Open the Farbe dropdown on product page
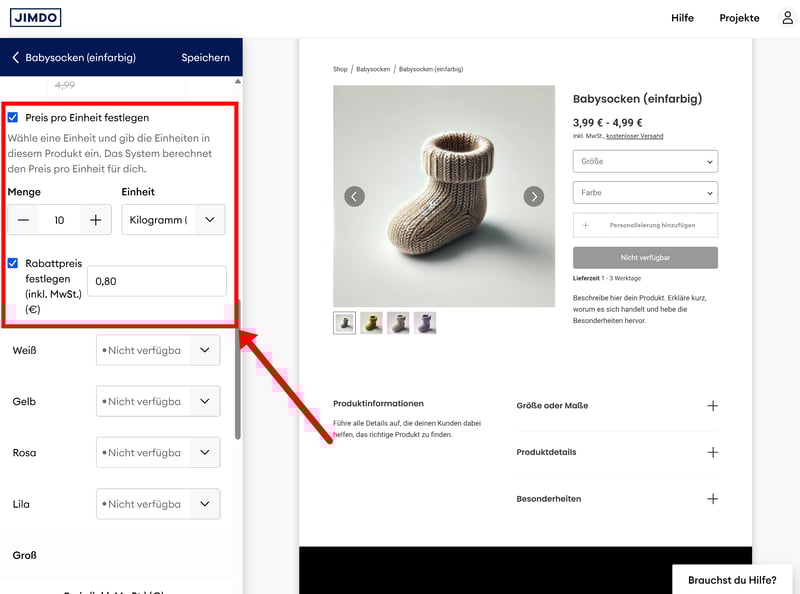Viewport: 800px width, 594px height. (x=645, y=193)
